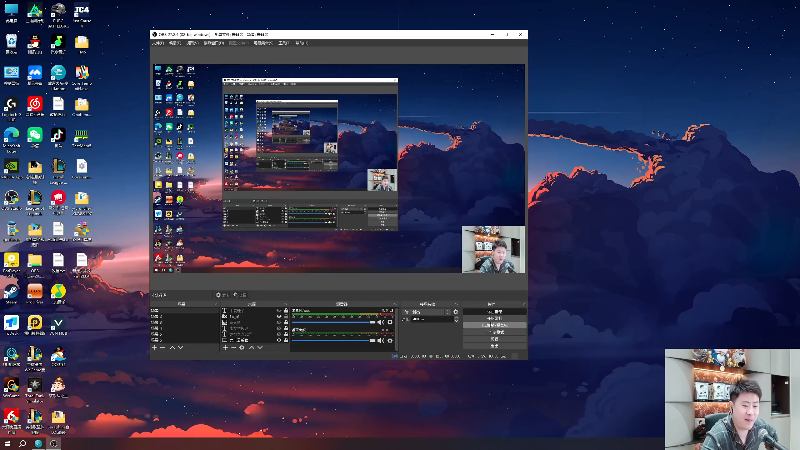Open the Microsoft Edge desktop shortcut
Viewport: 800px width, 450px height.
pos(11,134)
